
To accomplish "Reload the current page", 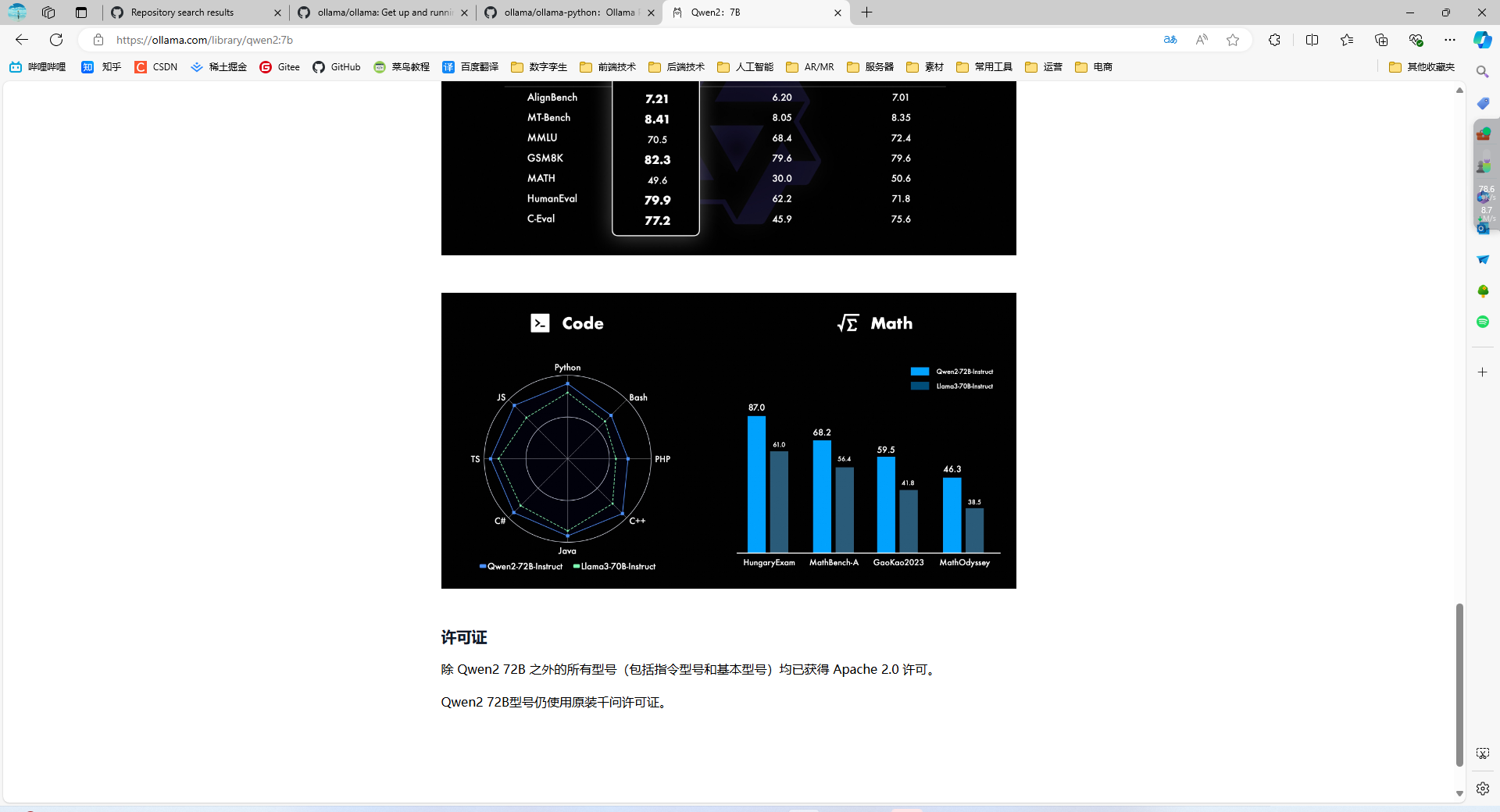I will point(56,40).
